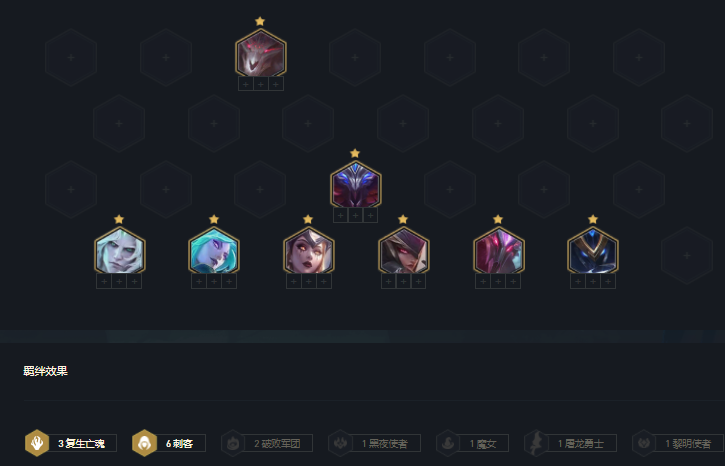Click the champion portrait with gold eyes and silver crown
Image resolution: width=725 pixels, height=466 pixels.
point(308,250)
